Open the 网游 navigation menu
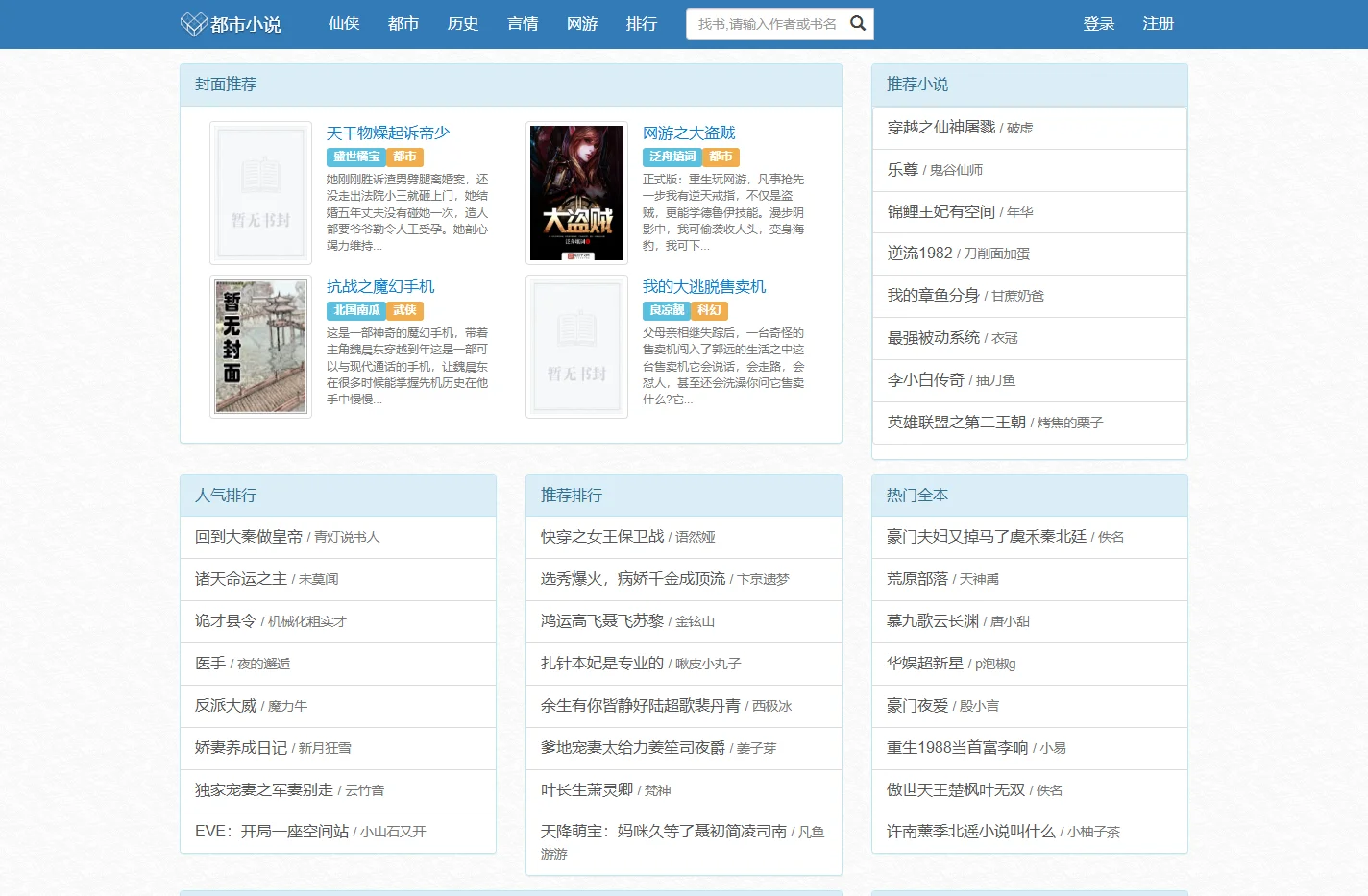 [x=582, y=24]
